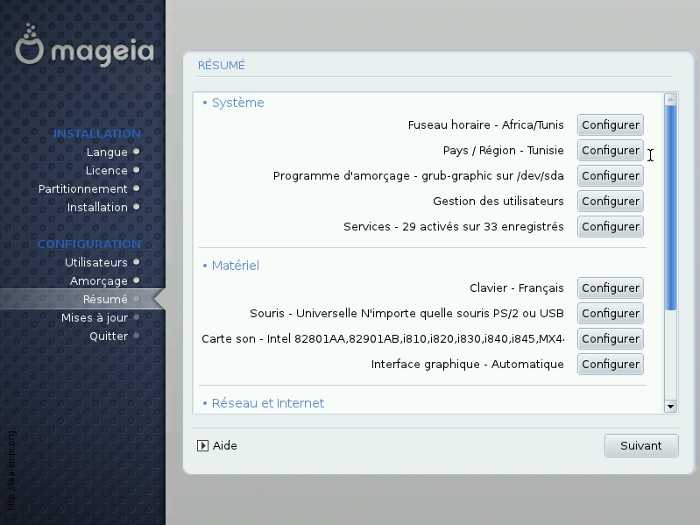Configure the Services entry
Image resolution: width=700 pixels, height=525 pixels.
(x=610, y=227)
